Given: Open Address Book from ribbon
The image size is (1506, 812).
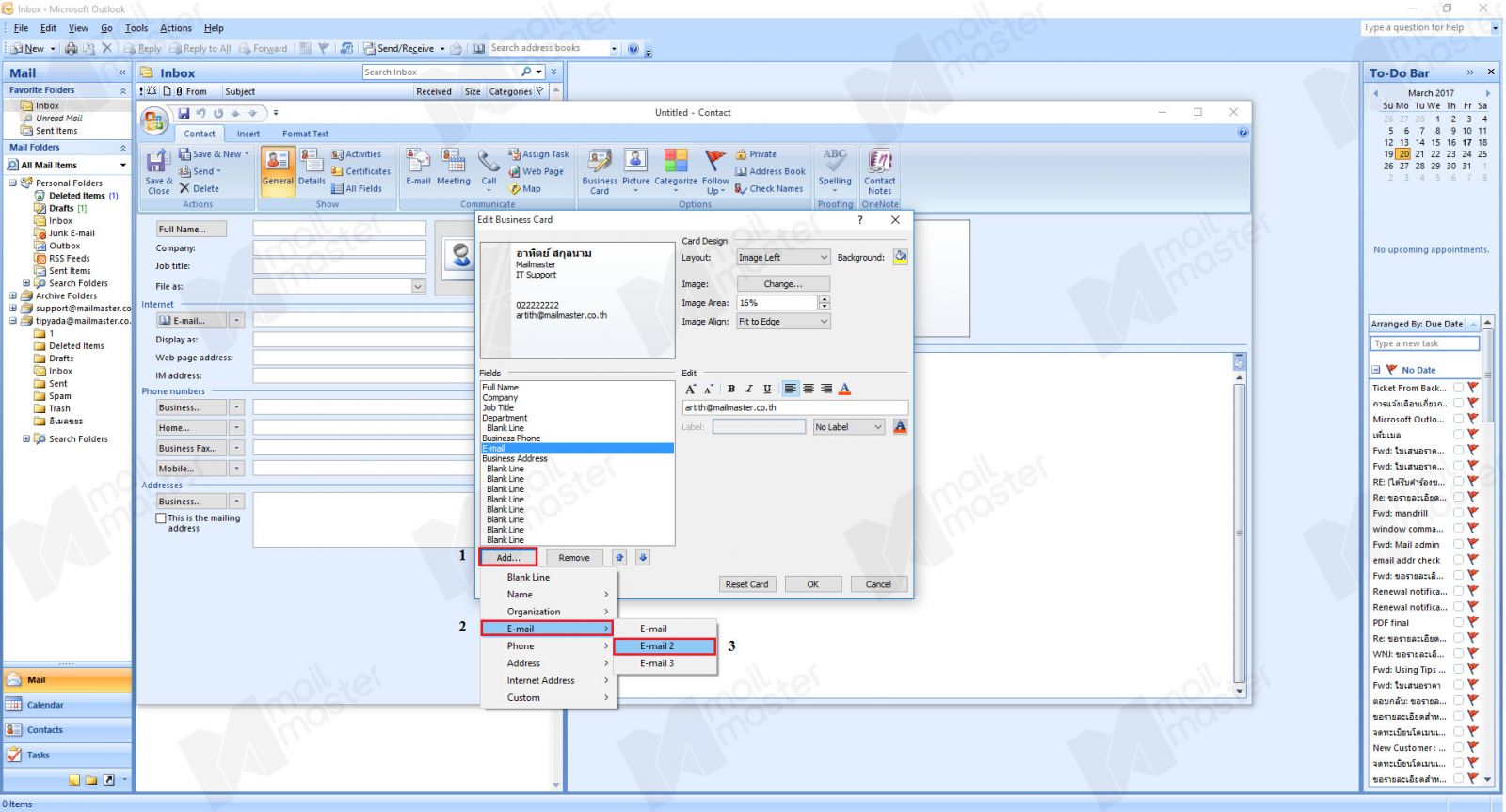Looking at the screenshot, I should 770,171.
